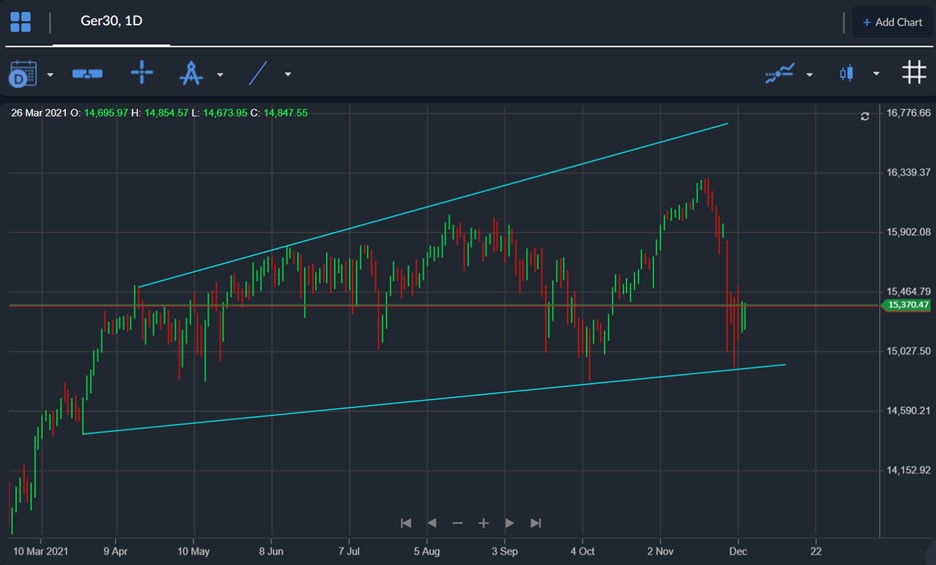Expand the indicators dropdown arrow
The width and height of the screenshot is (936, 565).
pos(809,75)
